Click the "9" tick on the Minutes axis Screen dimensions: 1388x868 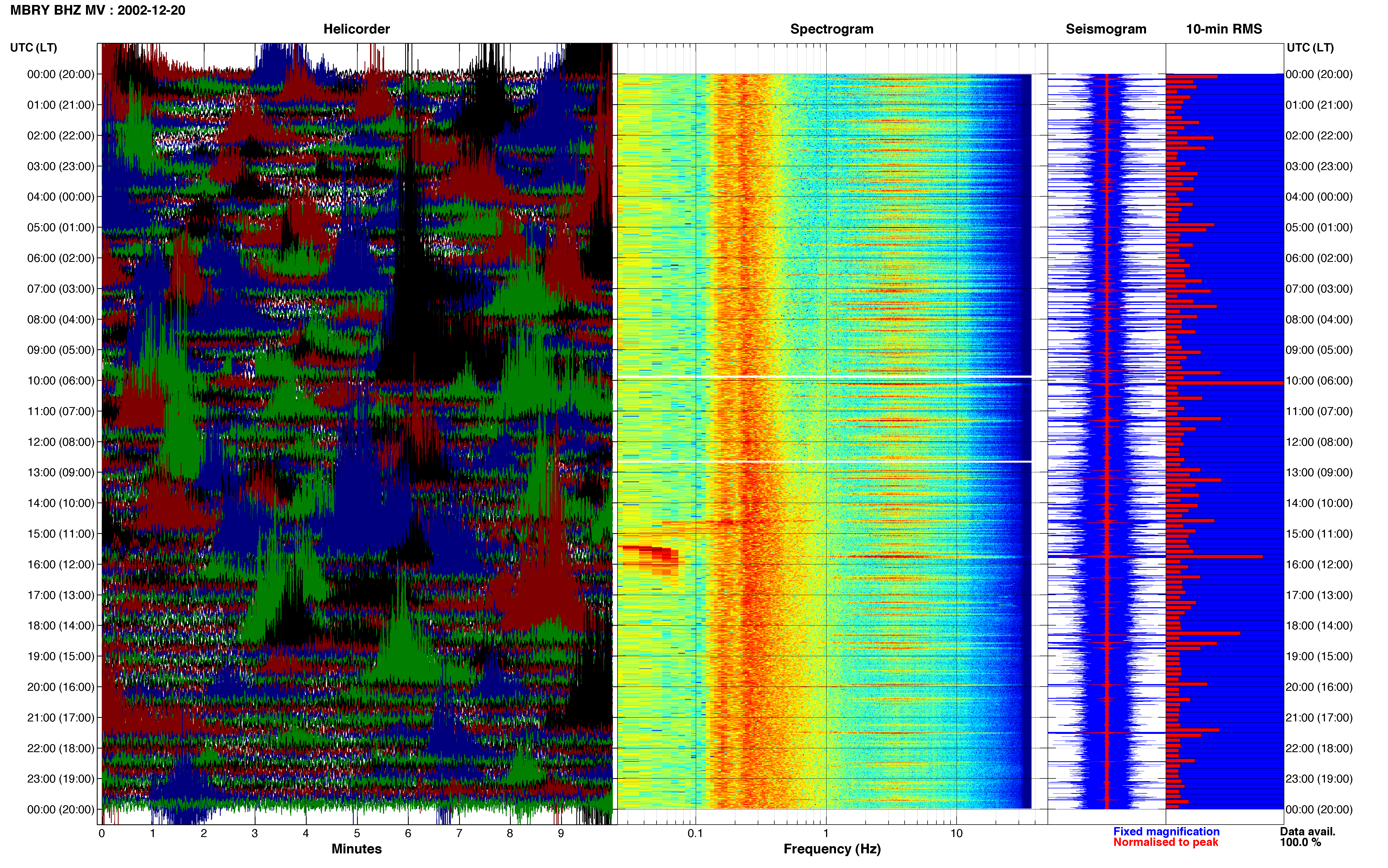click(561, 833)
